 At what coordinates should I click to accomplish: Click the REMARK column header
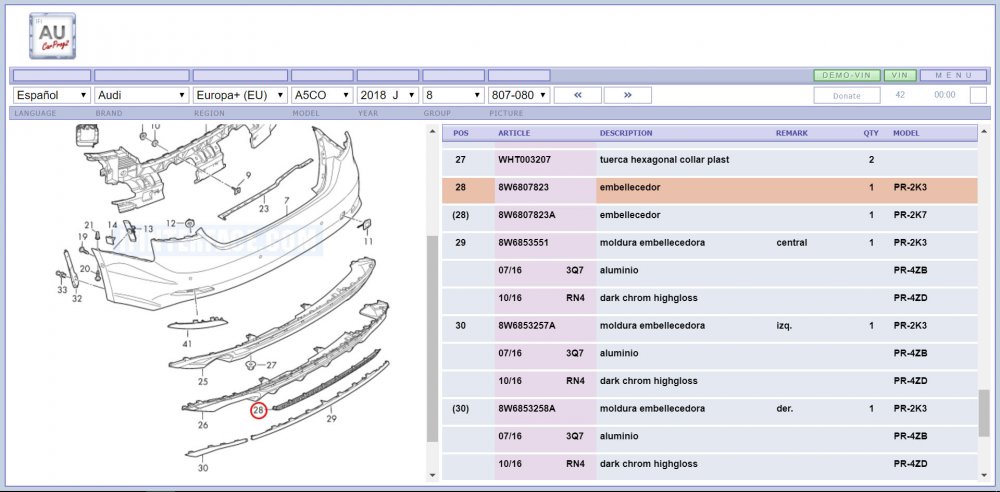[791, 133]
